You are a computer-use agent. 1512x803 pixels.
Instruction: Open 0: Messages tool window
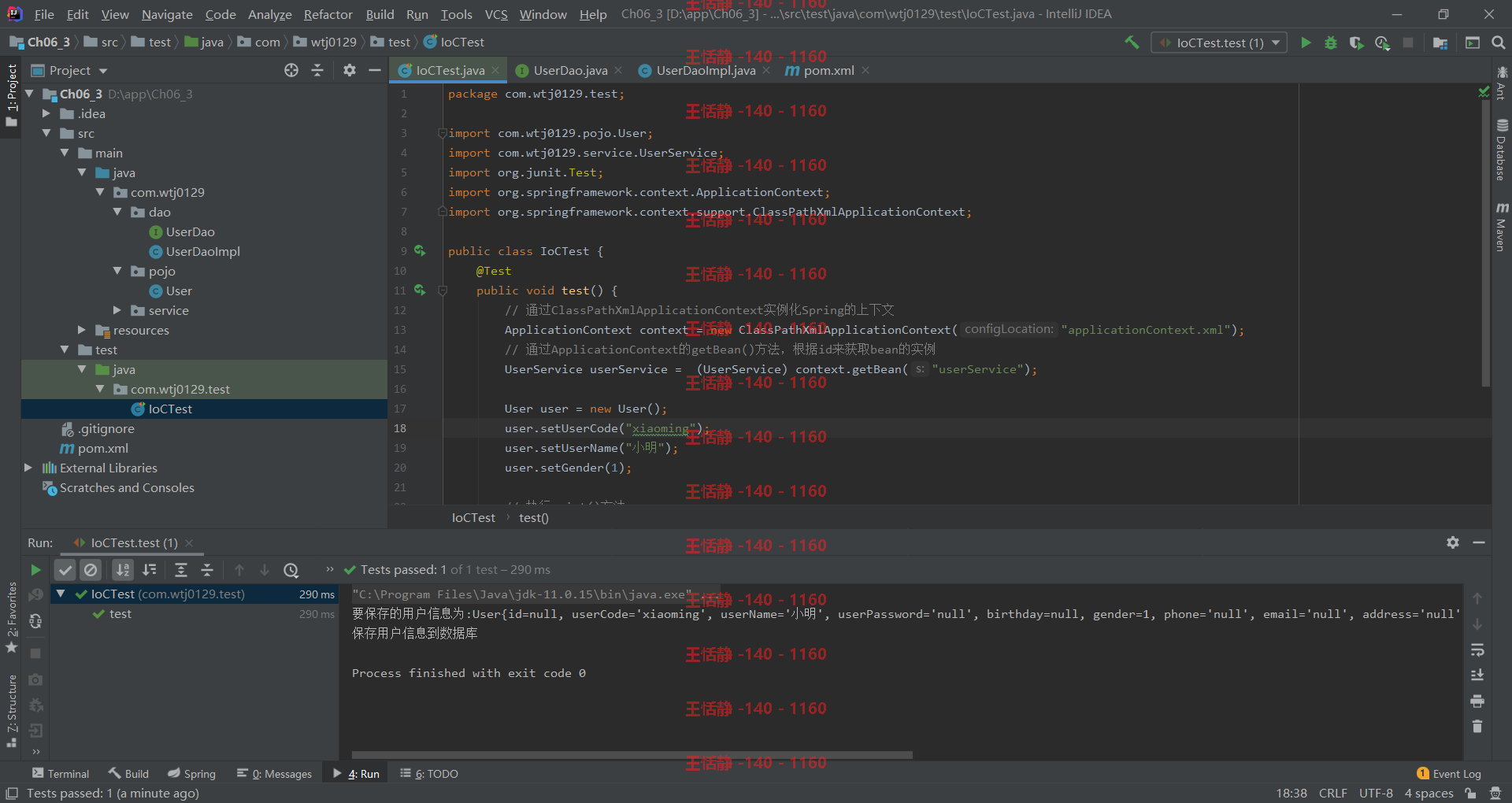click(274, 774)
